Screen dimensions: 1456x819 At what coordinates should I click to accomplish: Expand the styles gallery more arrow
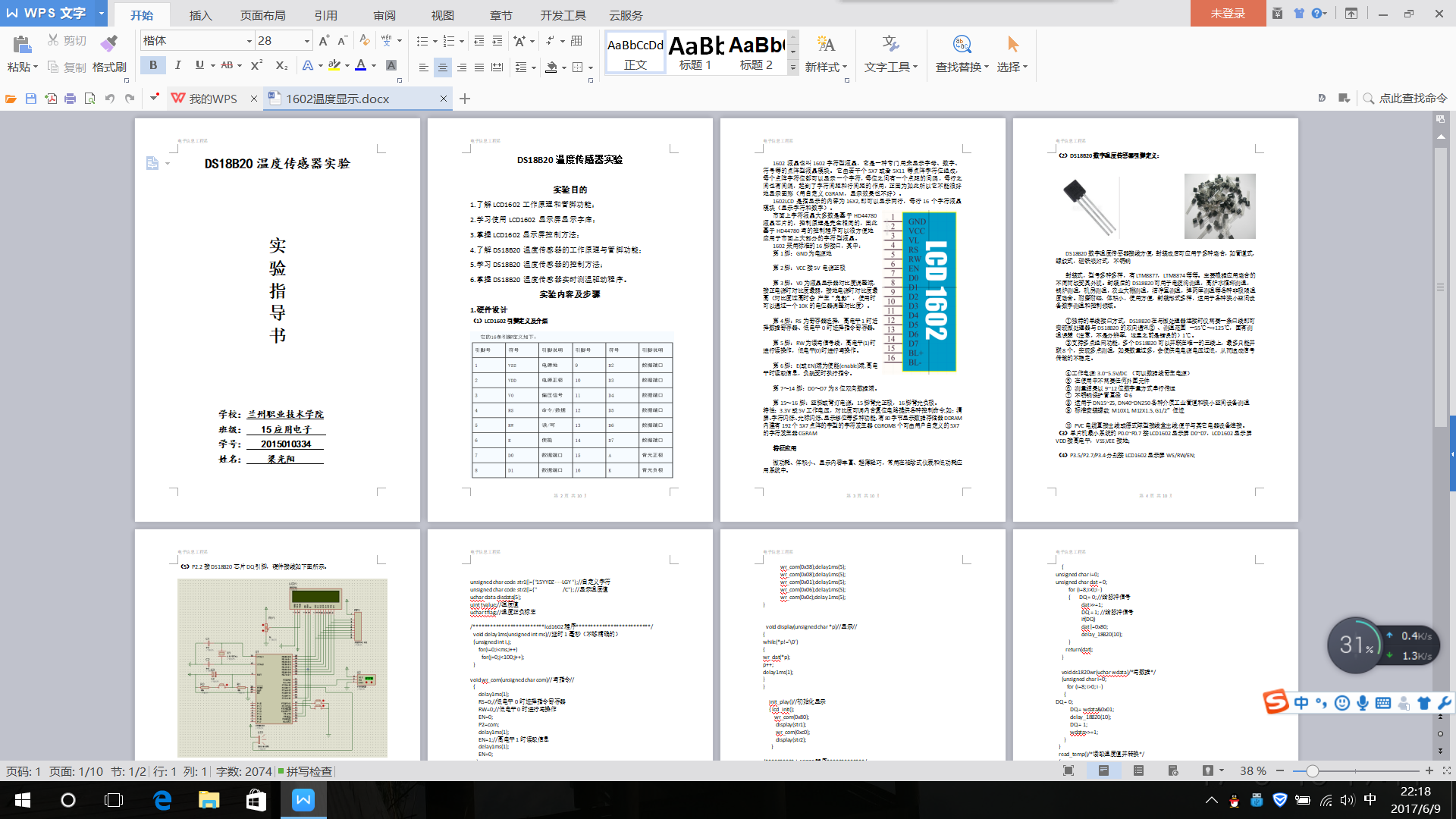point(793,67)
